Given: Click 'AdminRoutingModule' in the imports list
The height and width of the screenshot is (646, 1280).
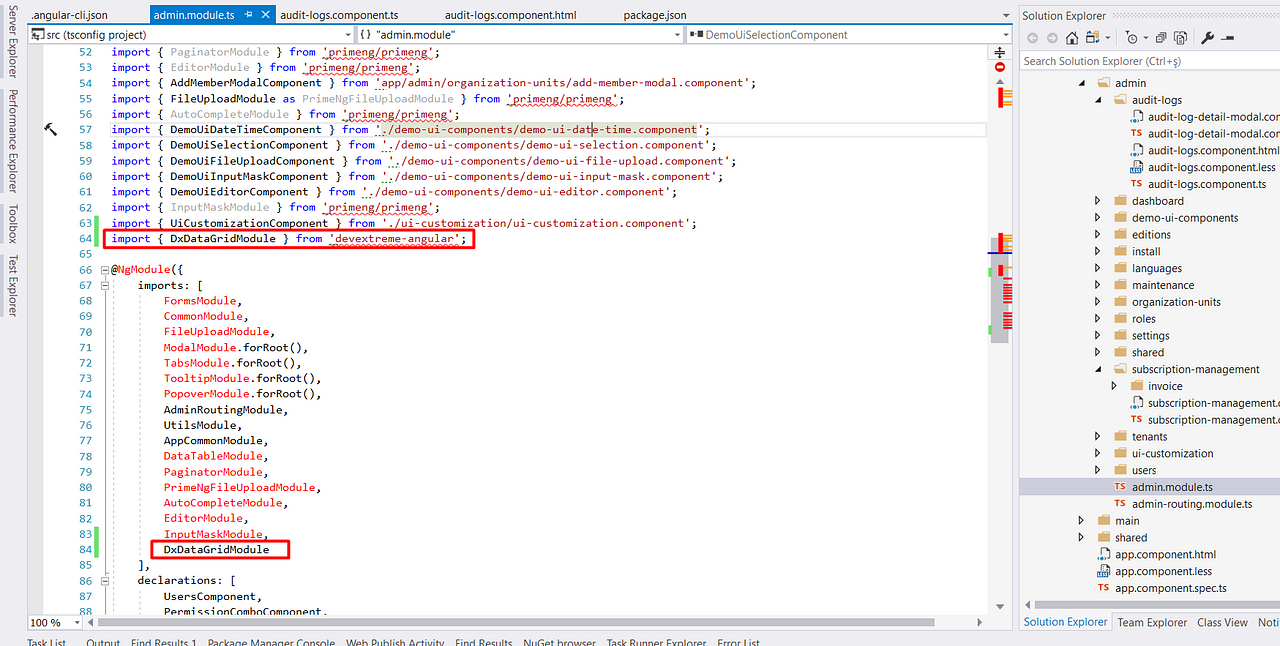Looking at the screenshot, I should pyautogui.click(x=225, y=409).
